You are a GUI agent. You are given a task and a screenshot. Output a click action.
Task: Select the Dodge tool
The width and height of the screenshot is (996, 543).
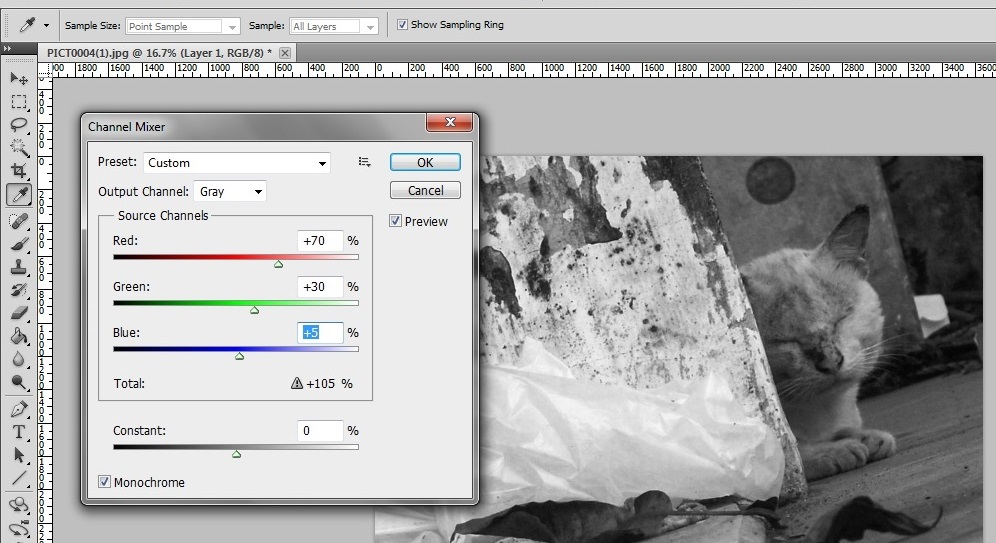[18, 382]
